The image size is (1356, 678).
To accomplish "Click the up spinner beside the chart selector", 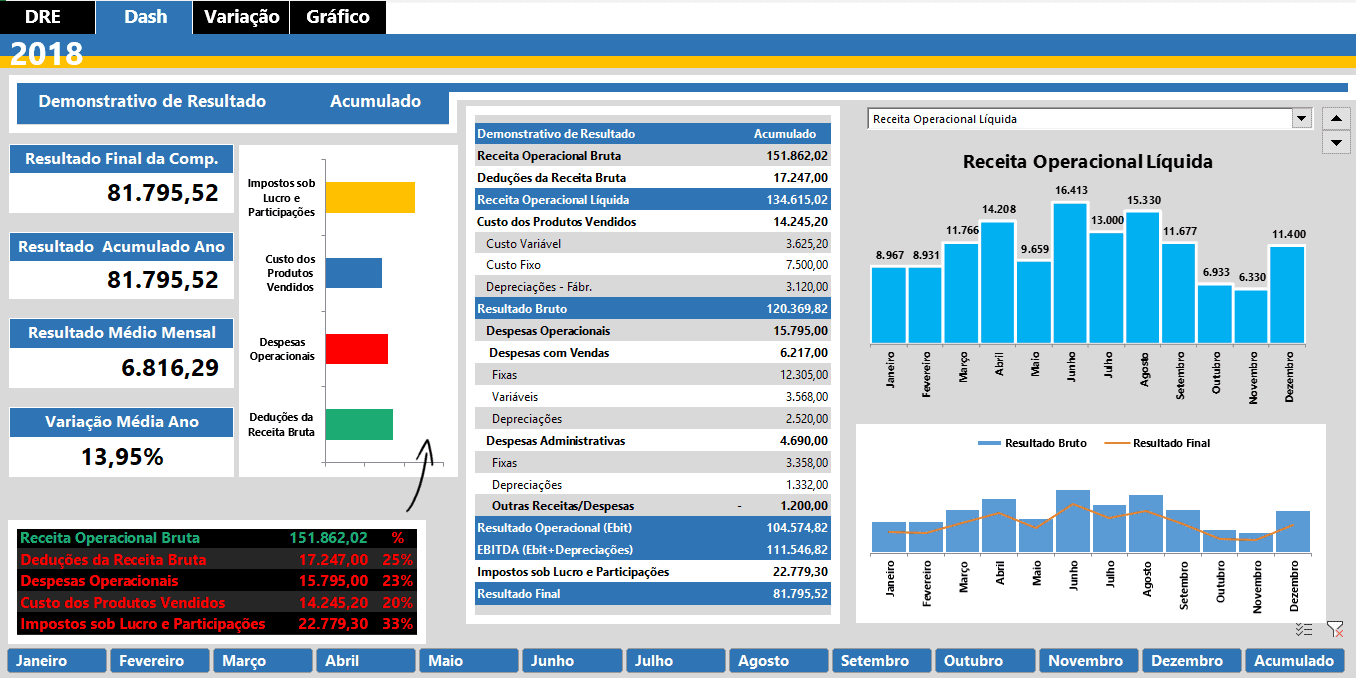I will click(x=1337, y=117).
